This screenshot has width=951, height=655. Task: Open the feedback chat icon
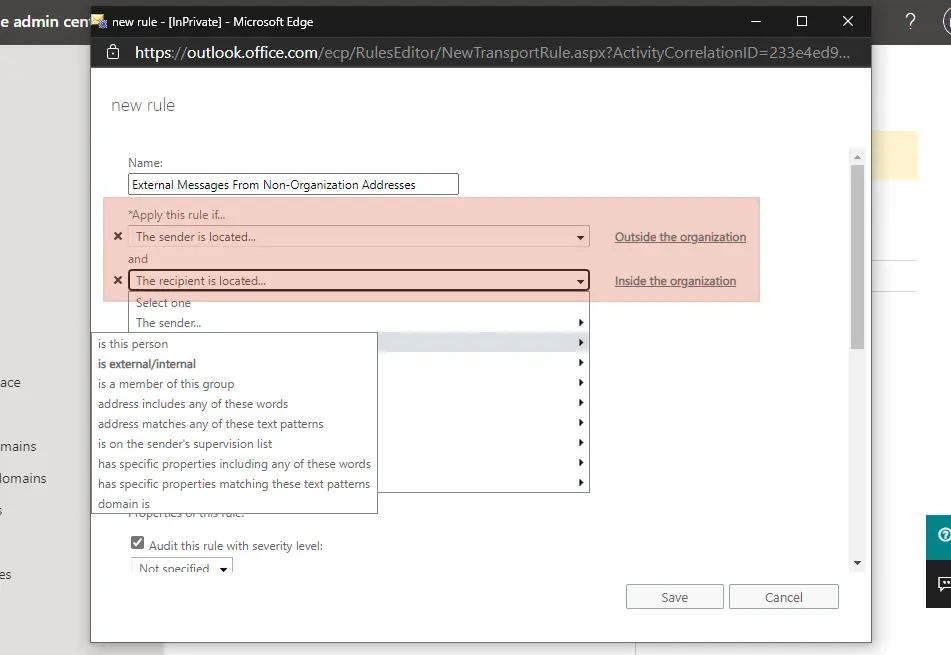(x=942, y=583)
